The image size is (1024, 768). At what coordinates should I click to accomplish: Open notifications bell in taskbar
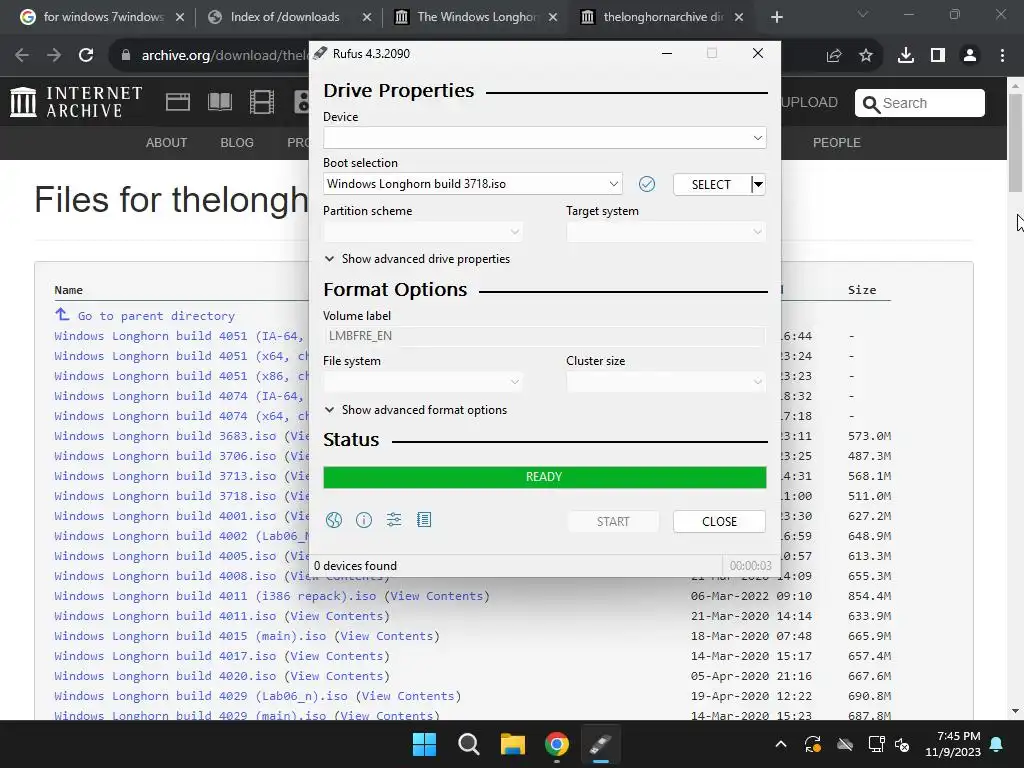coord(997,744)
